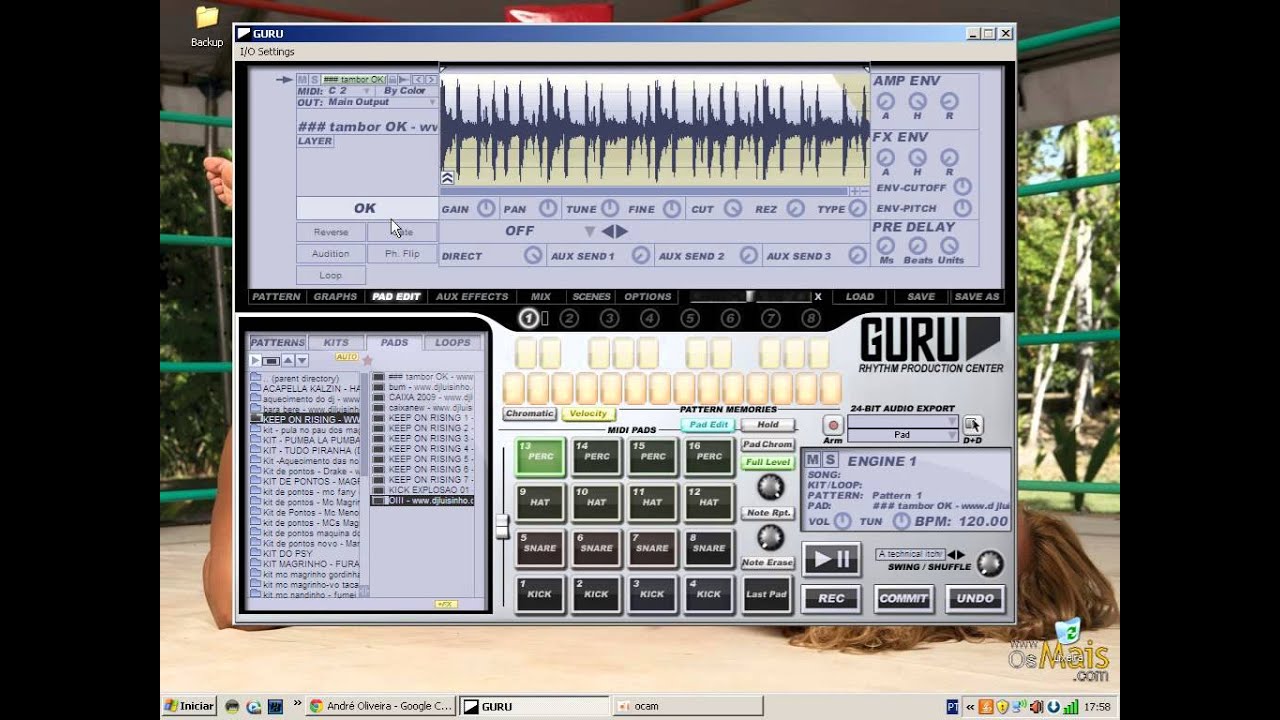Toggle the Ph. Flip option

[402, 254]
